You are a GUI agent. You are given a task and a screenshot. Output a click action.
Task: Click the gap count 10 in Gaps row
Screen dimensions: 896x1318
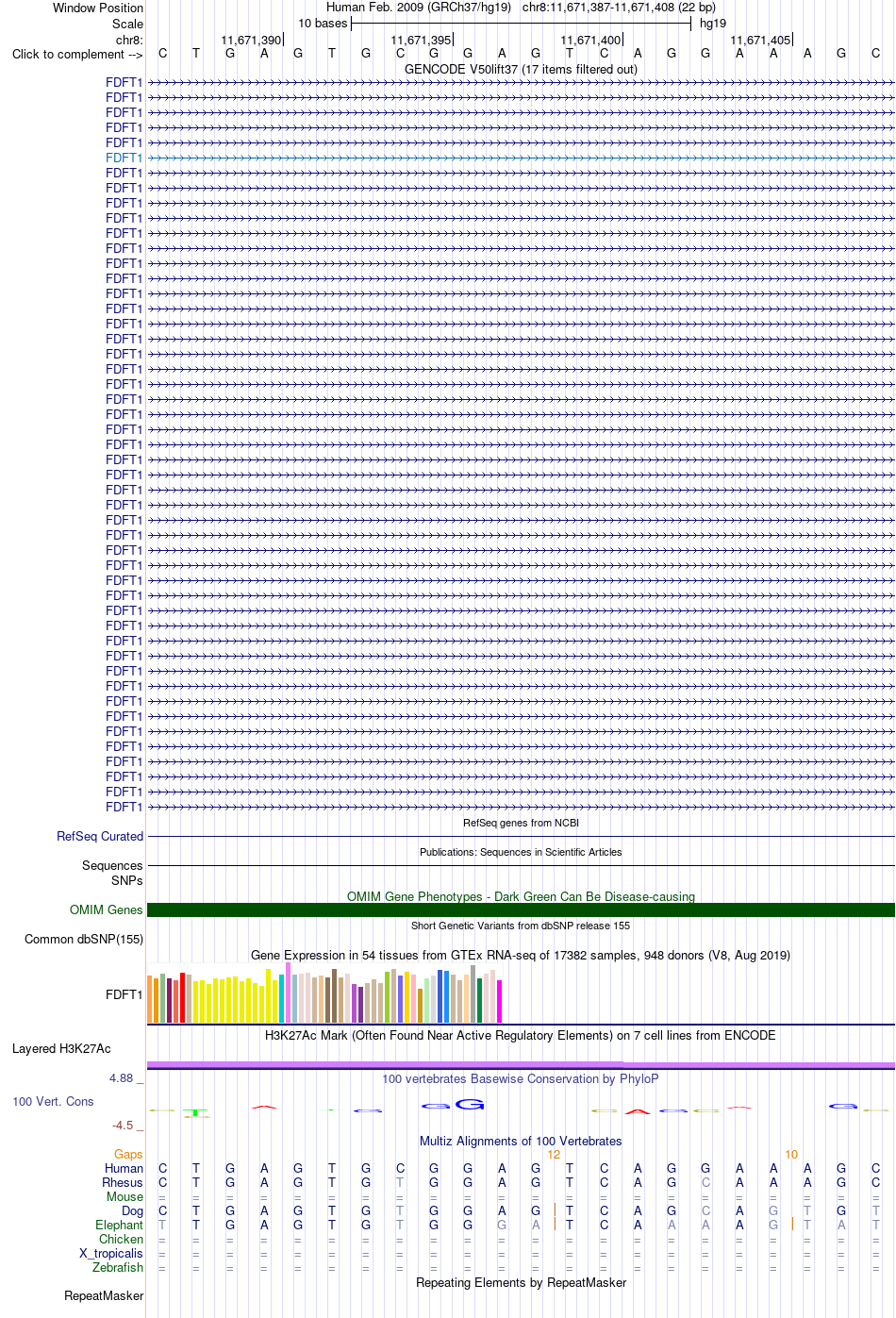coord(791,1154)
